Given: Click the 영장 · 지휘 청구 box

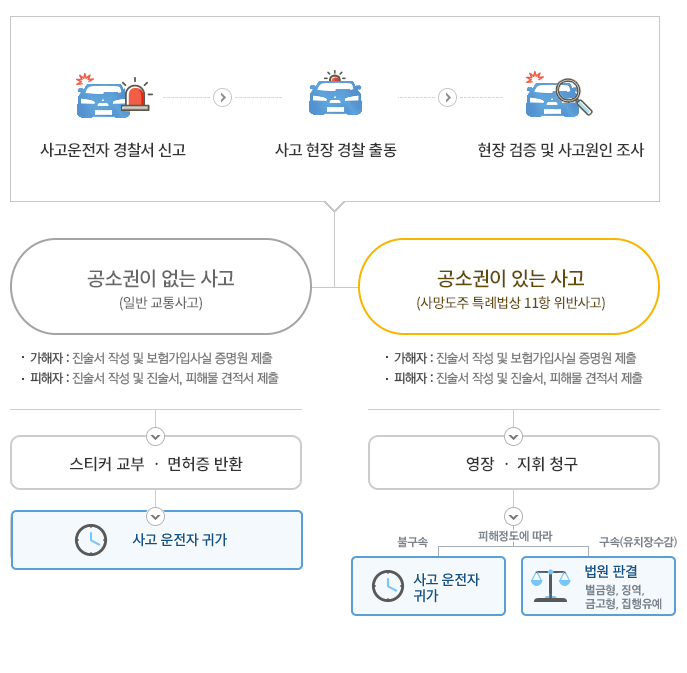Looking at the screenshot, I should (x=514, y=463).
